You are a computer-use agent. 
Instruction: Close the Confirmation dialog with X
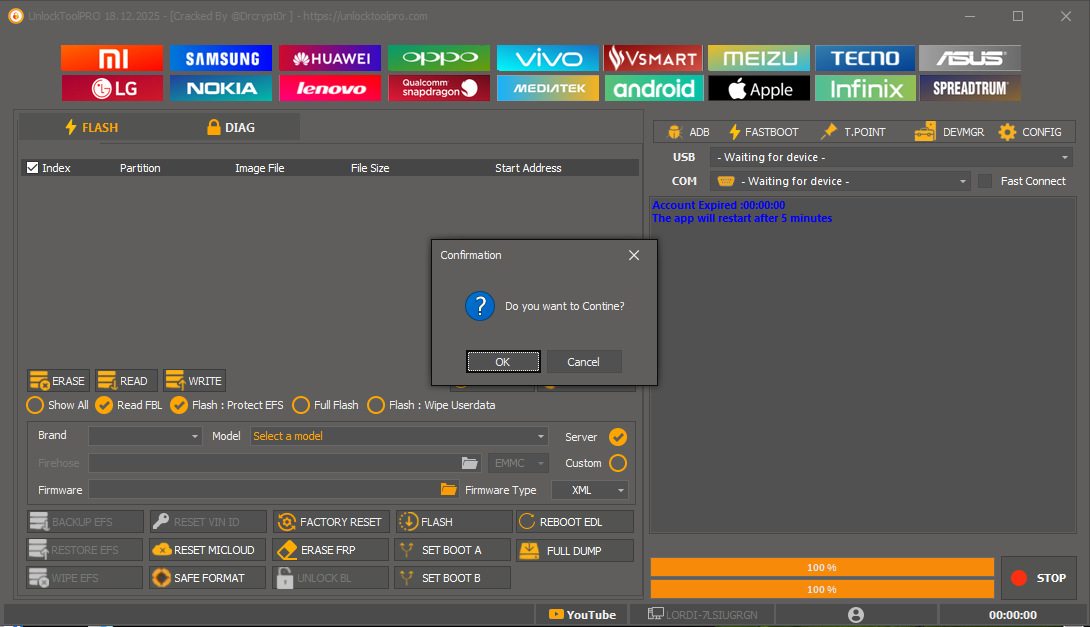pos(634,255)
